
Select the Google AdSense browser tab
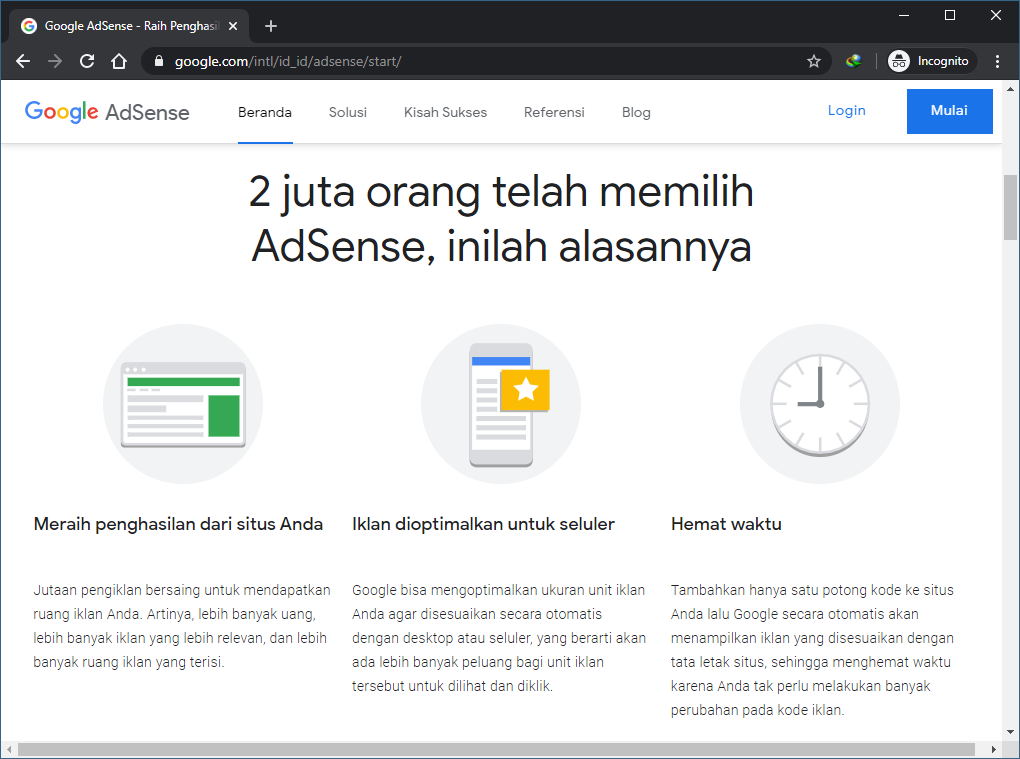point(129,26)
